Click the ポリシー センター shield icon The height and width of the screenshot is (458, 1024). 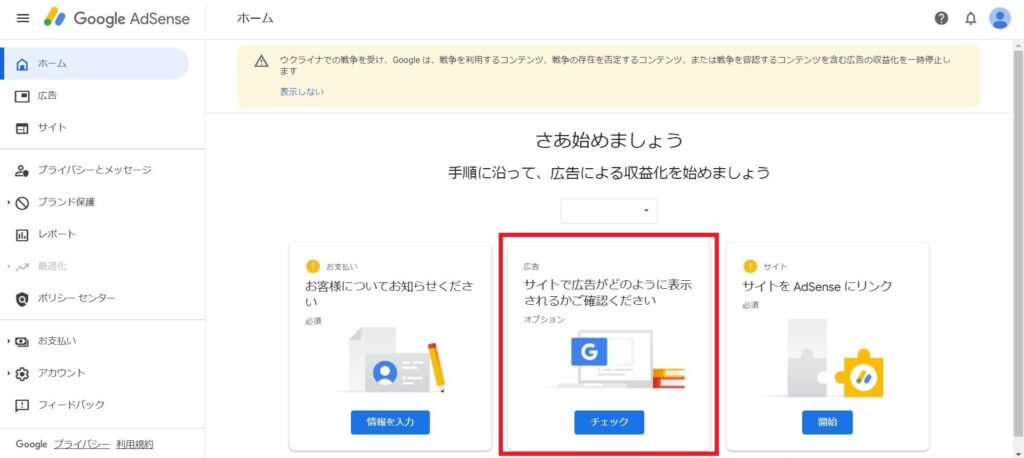[x=22, y=299]
